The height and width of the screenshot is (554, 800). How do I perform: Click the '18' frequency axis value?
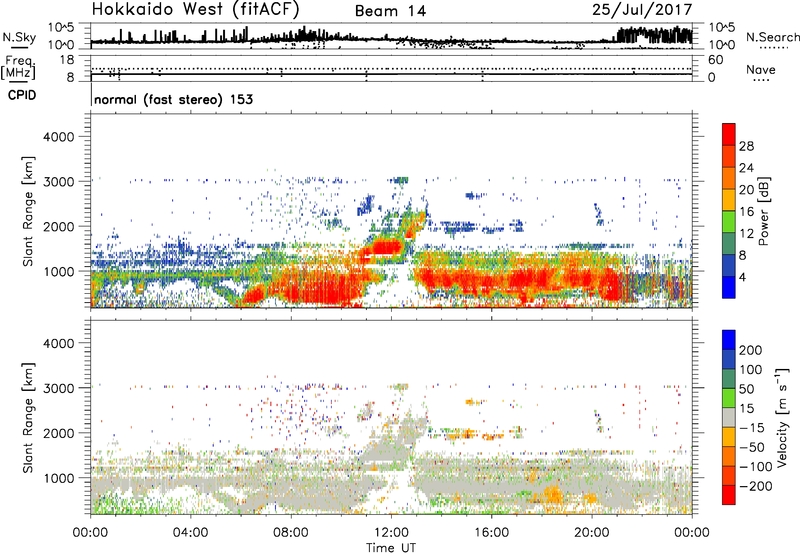coord(67,60)
